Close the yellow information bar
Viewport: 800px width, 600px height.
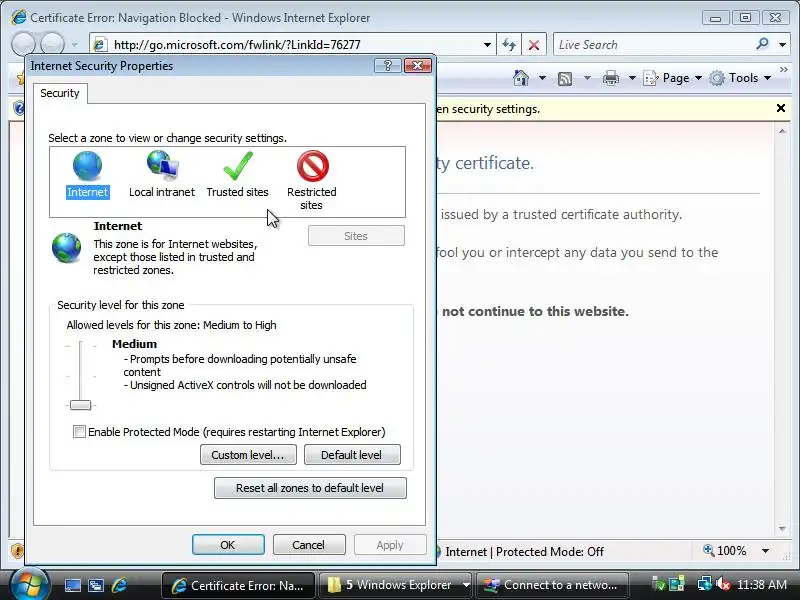click(x=781, y=108)
